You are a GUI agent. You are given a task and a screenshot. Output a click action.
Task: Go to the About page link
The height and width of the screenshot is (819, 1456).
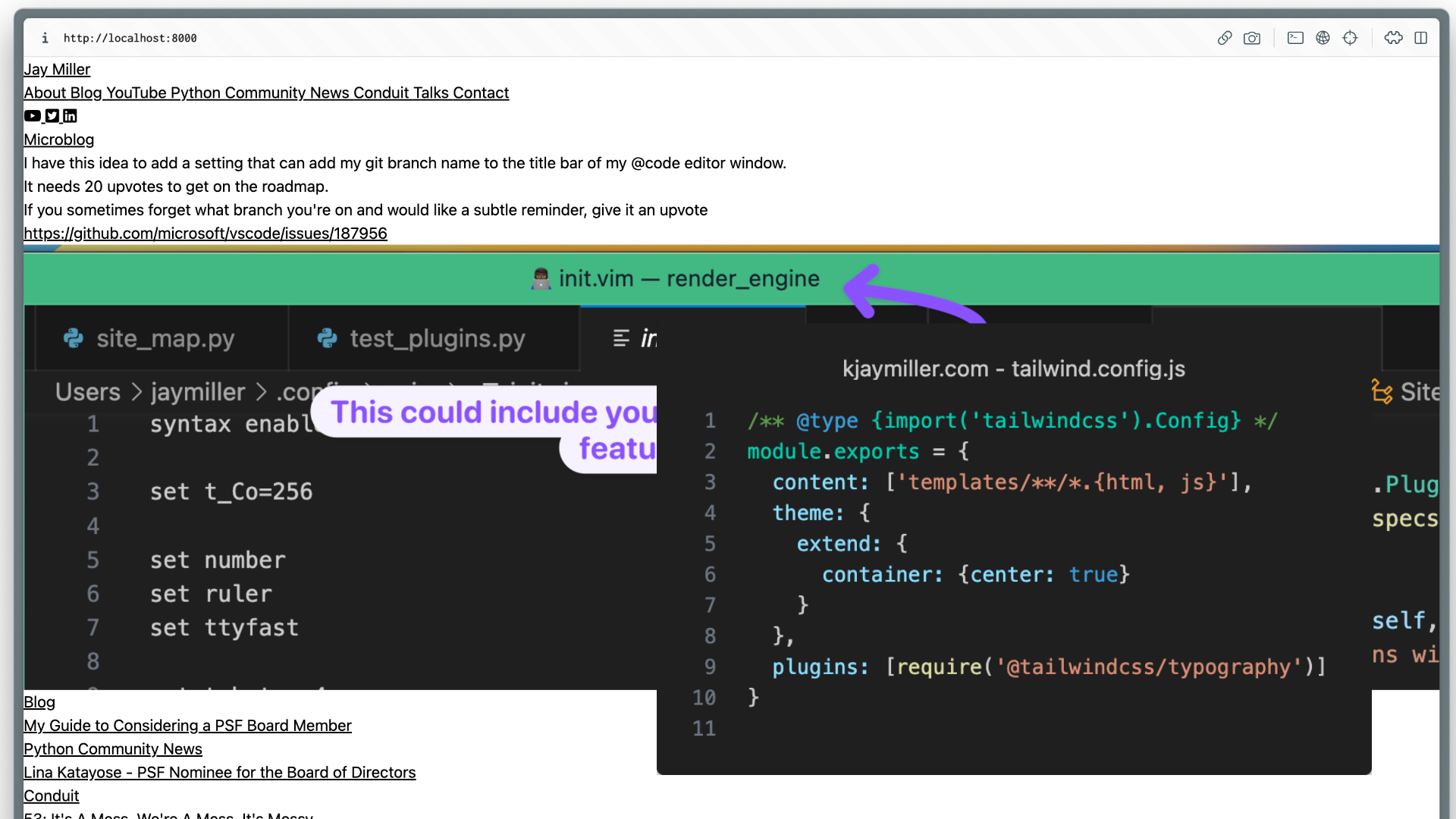45,93
